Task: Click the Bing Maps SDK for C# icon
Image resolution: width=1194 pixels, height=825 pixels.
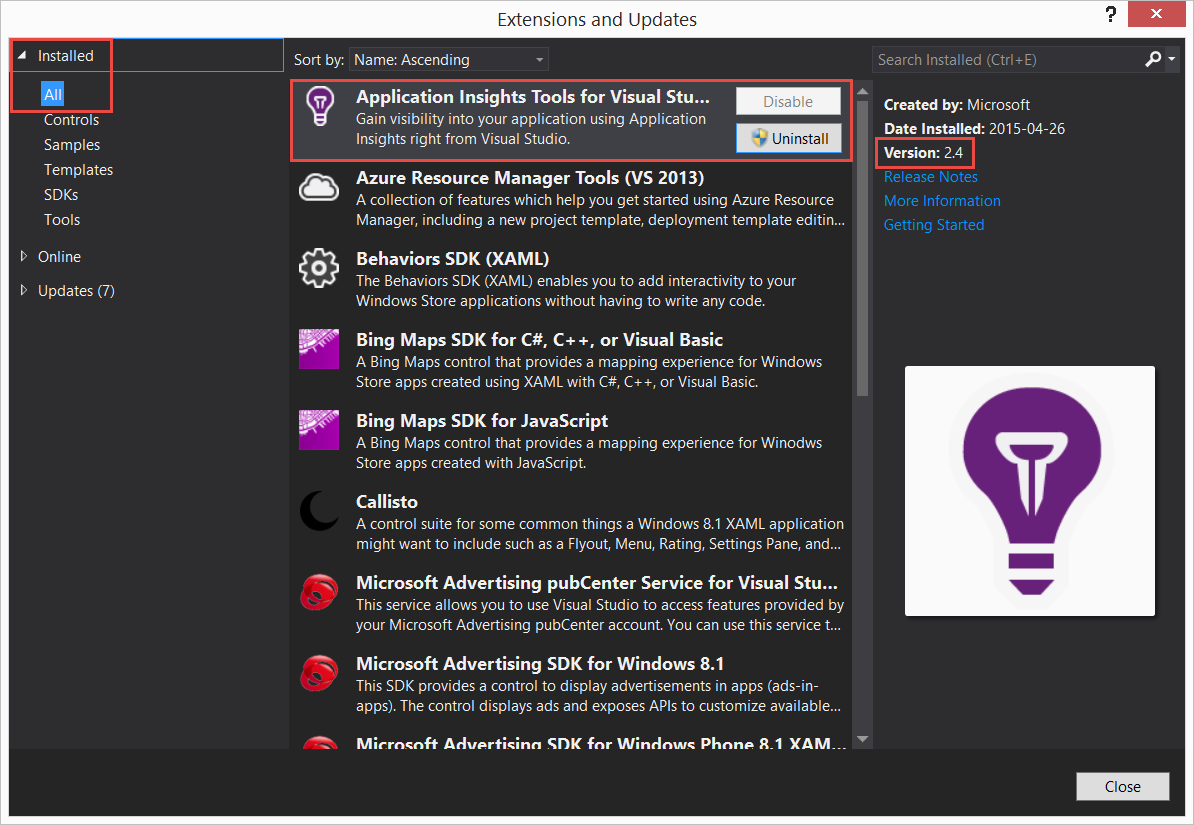Action: click(318, 349)
